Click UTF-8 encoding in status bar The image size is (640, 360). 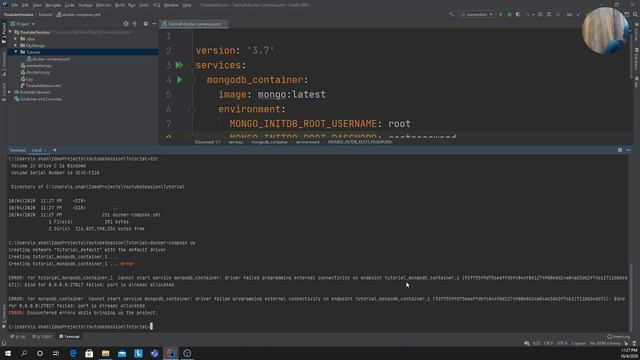click(x=562, y=343)
